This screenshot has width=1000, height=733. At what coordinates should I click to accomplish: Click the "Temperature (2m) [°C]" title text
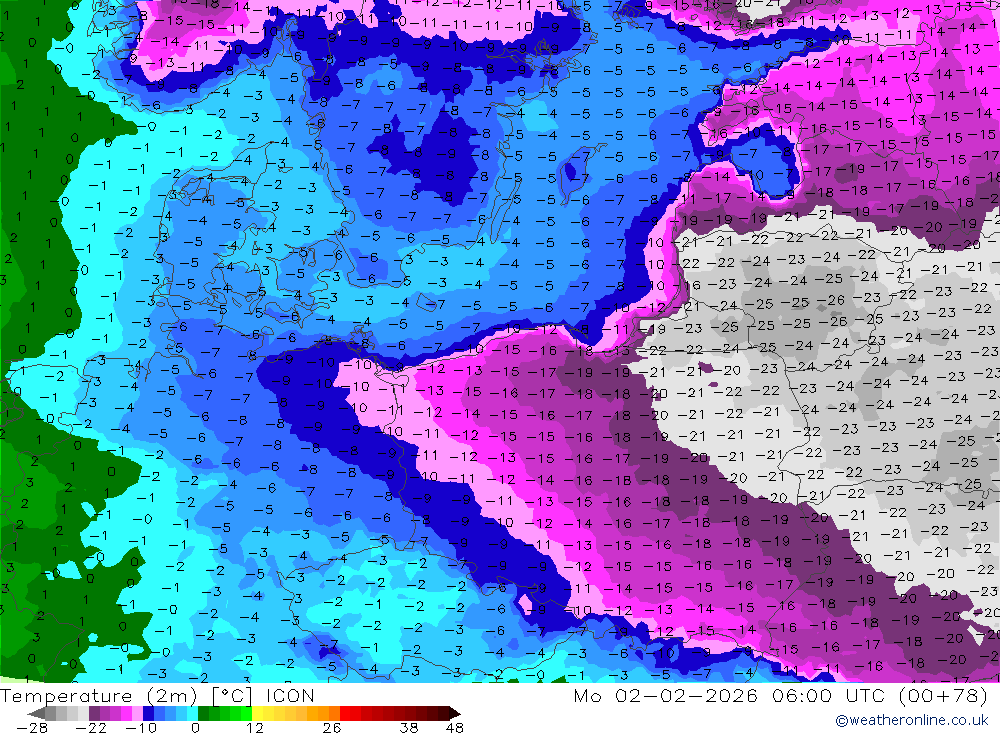click(126, 696)
